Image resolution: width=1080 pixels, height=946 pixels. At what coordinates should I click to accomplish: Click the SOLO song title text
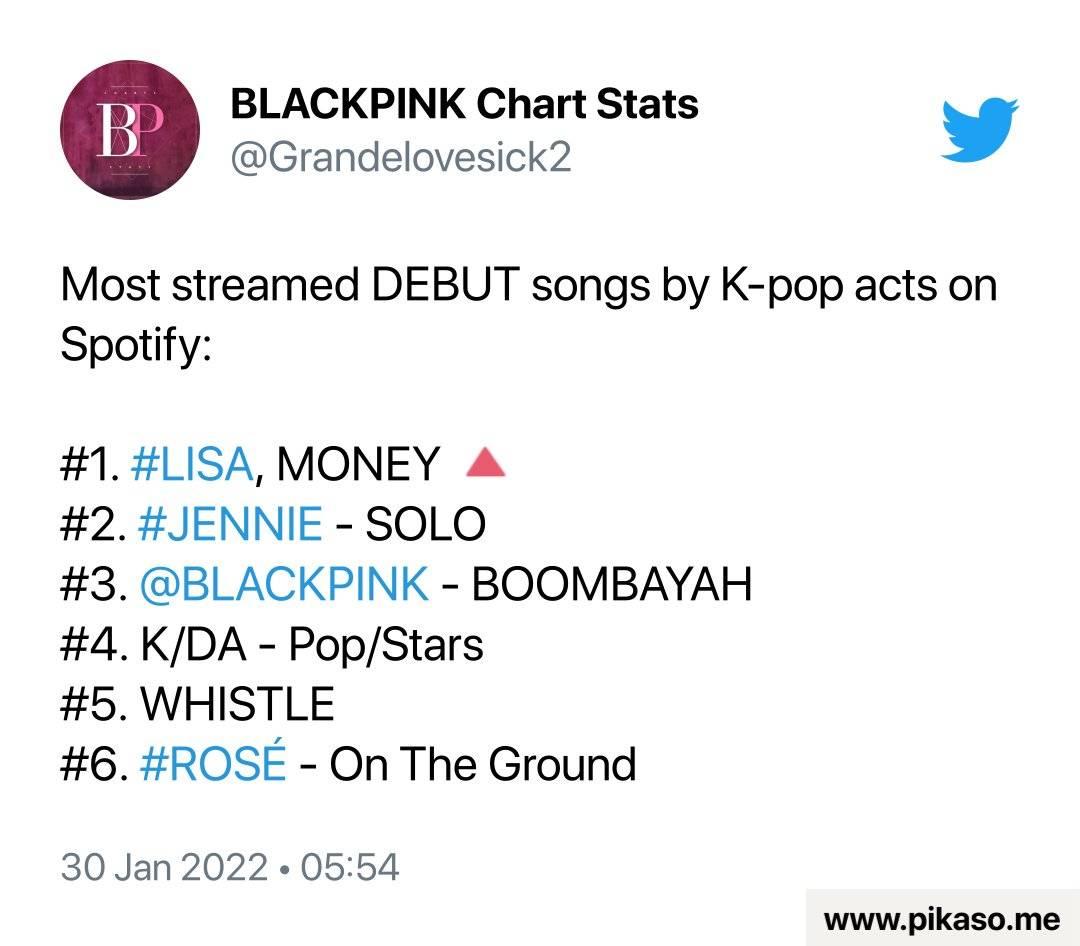tap(425, 524)
